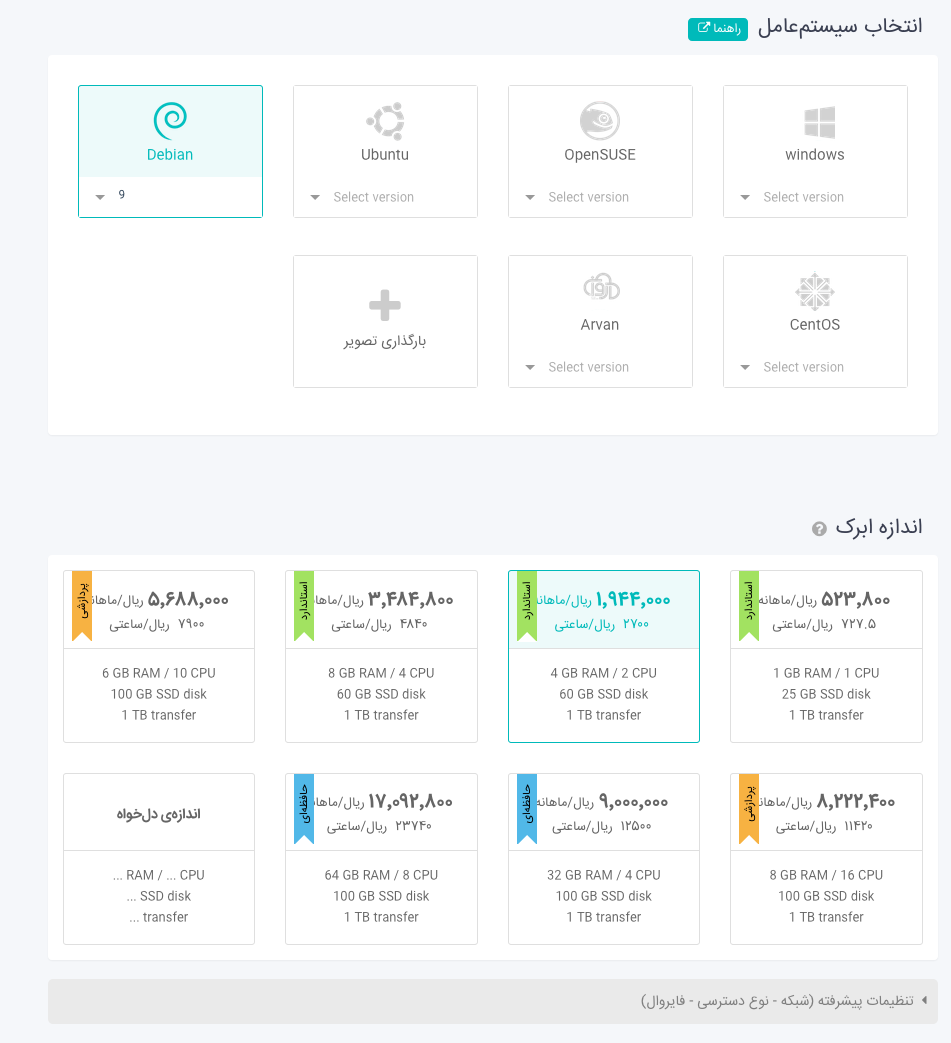Choose the CentOS logo icon

pyautogui.click(x=815, y=291)
